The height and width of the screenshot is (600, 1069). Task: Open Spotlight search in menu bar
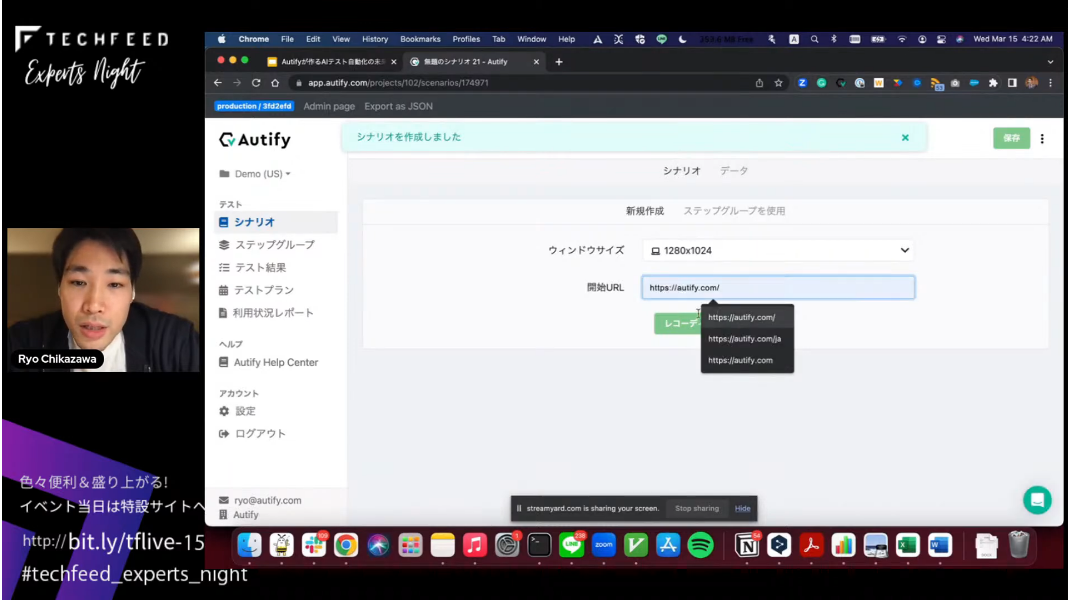[x=814, y=39]
